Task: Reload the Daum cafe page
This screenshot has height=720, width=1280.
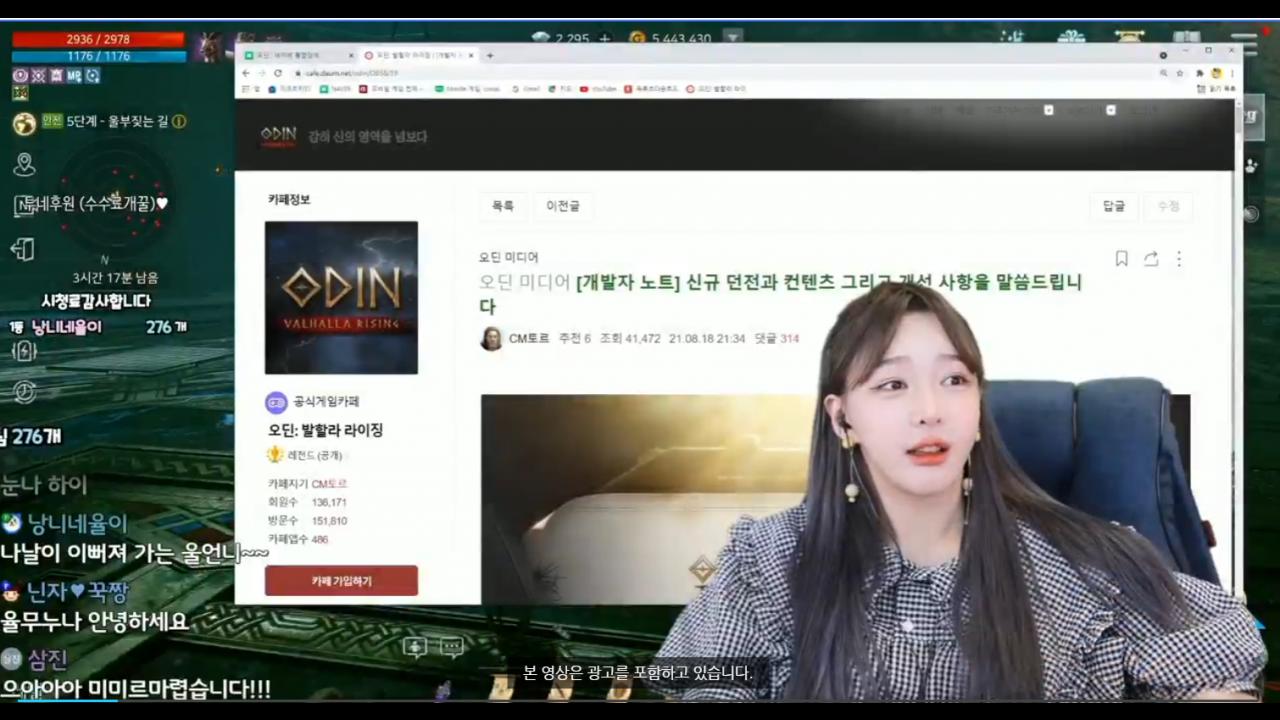Action: click(x=277, y=71)
